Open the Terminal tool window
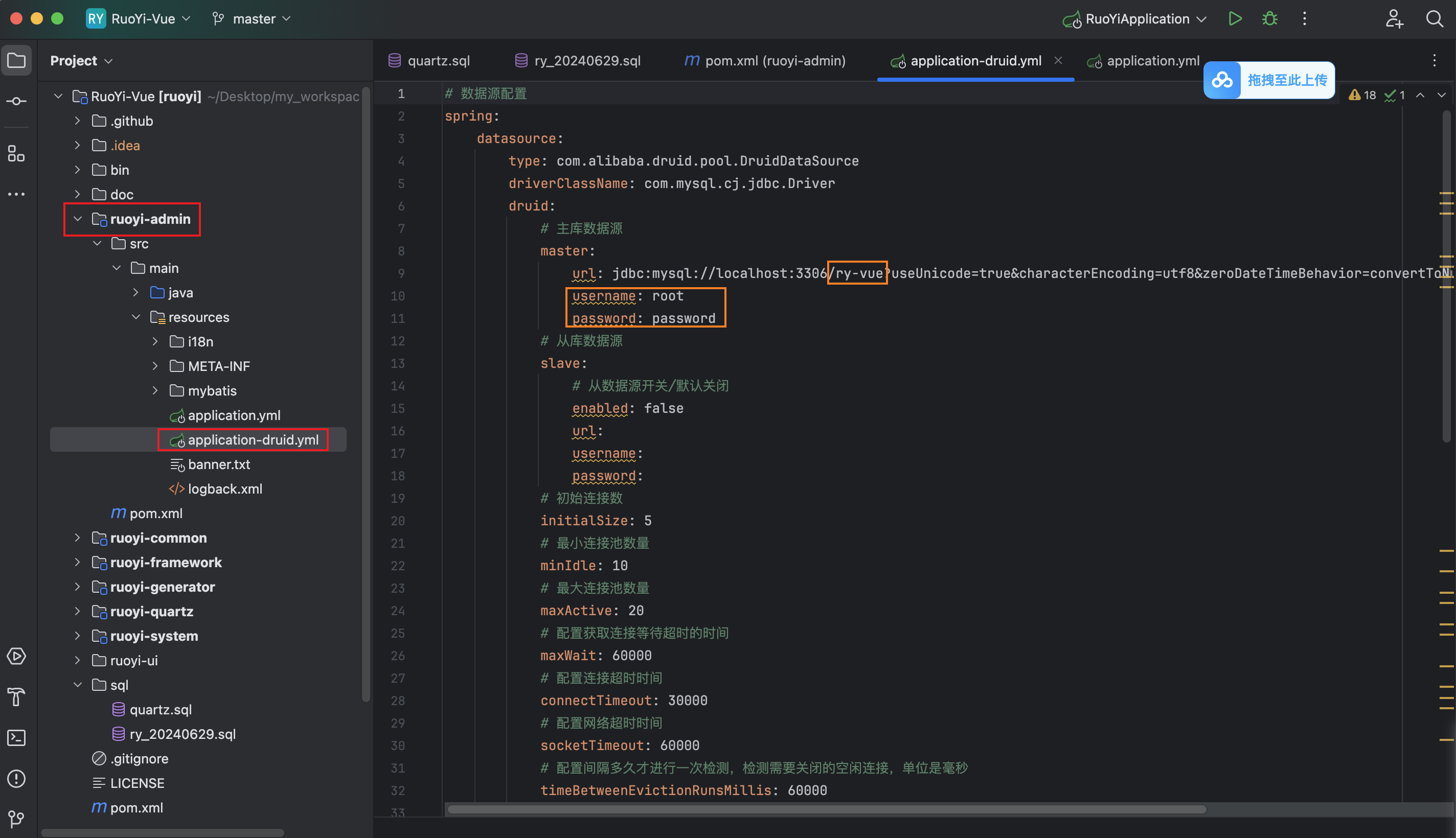Viewport: 1456px width, 838px height. (x=16, y=738)
